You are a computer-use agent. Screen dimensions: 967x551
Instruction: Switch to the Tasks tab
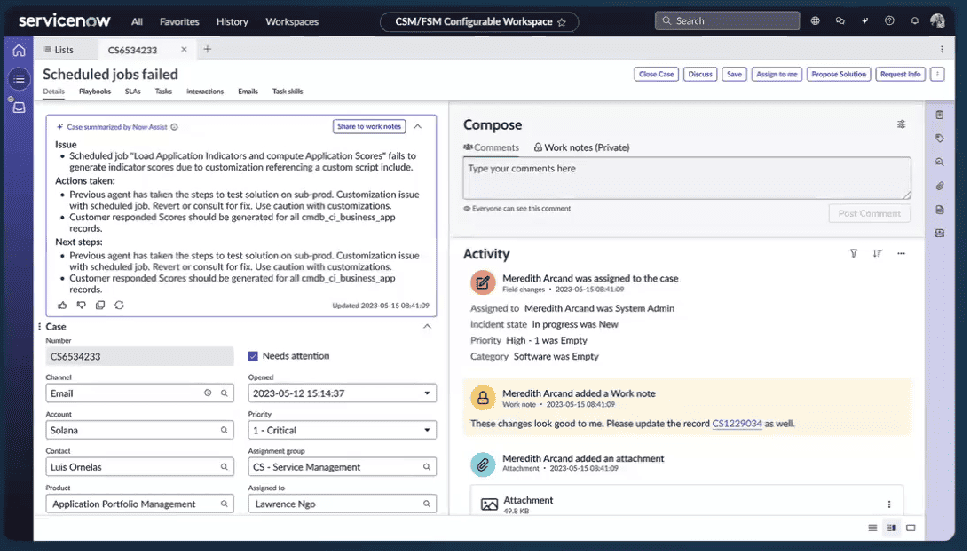(163, 91)
